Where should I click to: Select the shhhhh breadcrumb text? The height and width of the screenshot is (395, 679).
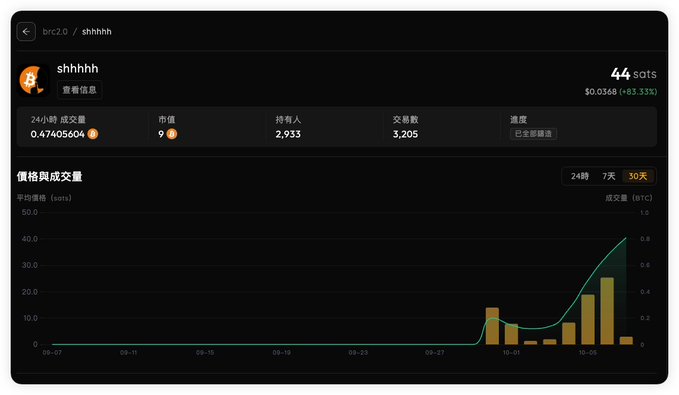pyautogui.click(x=97, y=32)
